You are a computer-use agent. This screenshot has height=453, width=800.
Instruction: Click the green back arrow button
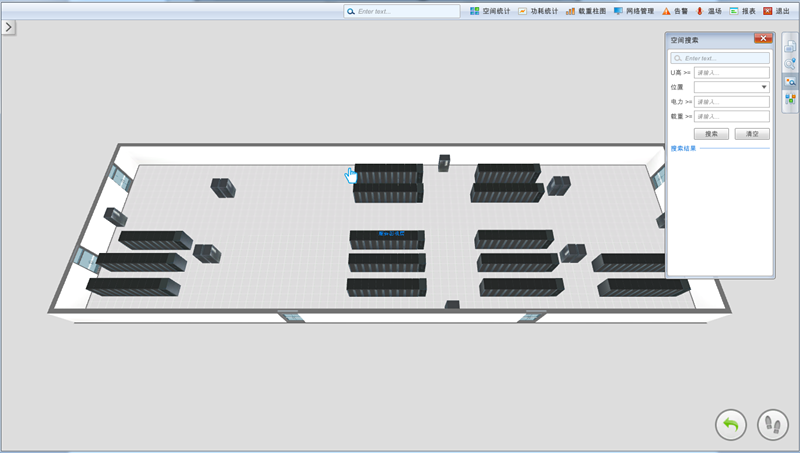[731, 425]
